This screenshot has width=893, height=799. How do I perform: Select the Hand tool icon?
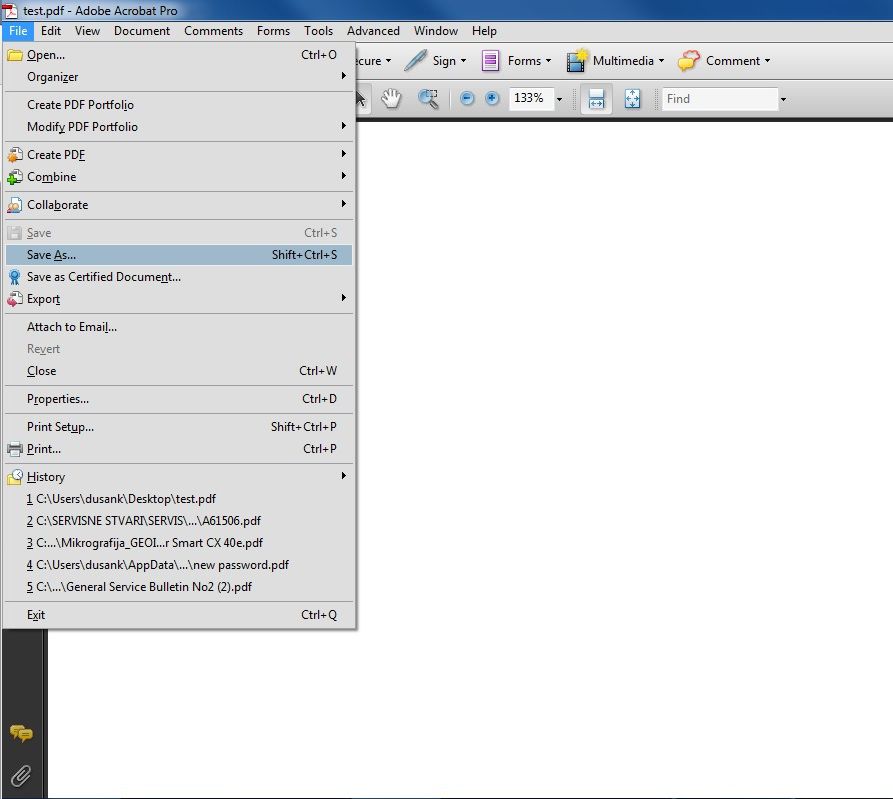pos(391,99)
